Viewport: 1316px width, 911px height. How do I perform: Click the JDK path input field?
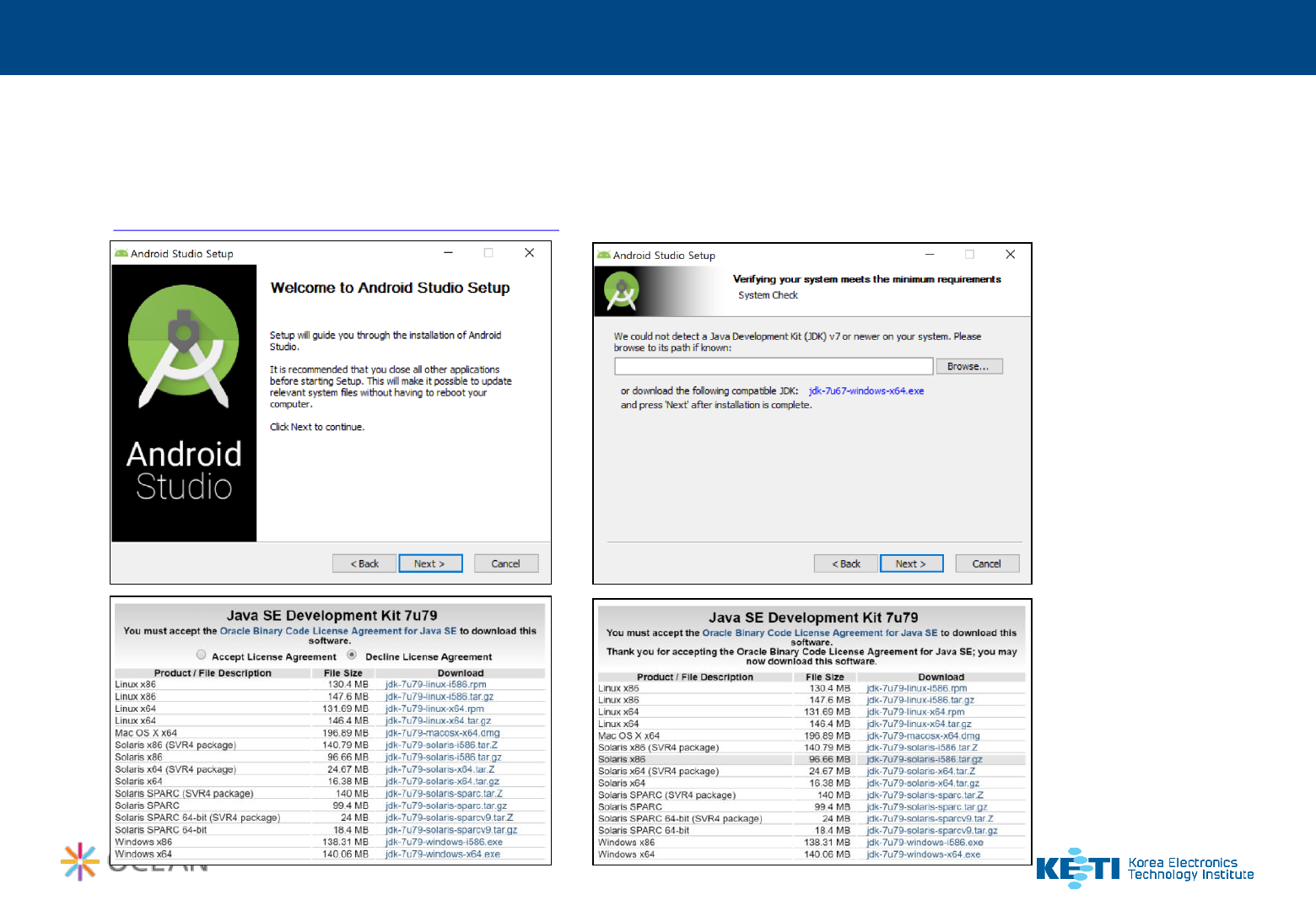(x=774, y=366)
